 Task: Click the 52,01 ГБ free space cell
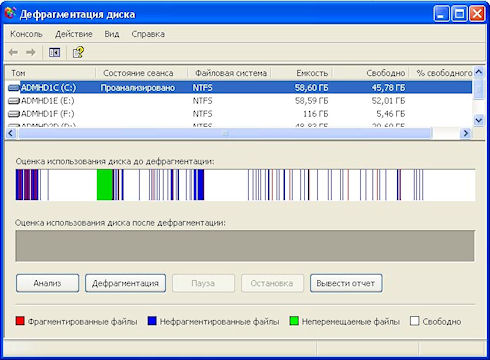pos(388,101)
